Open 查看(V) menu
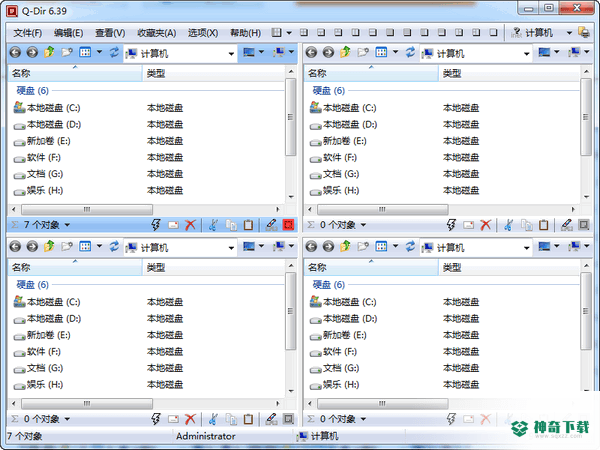 point(110,33)
